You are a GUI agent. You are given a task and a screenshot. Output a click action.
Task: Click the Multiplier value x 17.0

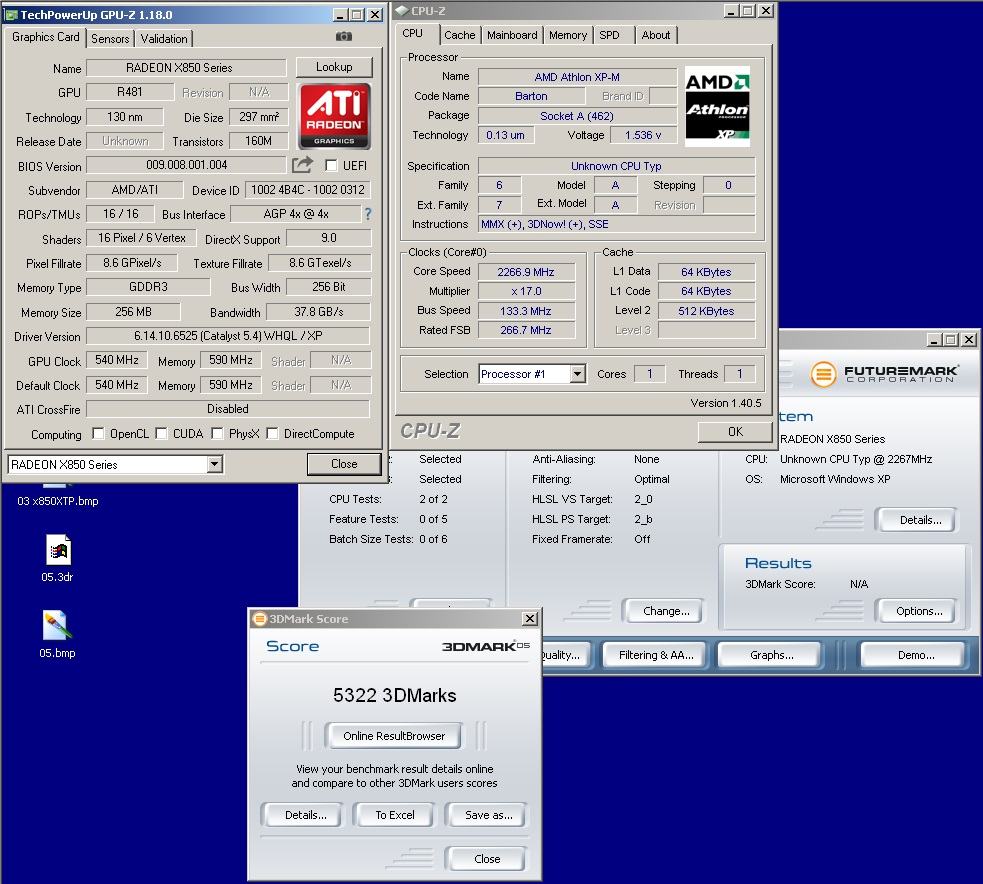pos(526,291)
